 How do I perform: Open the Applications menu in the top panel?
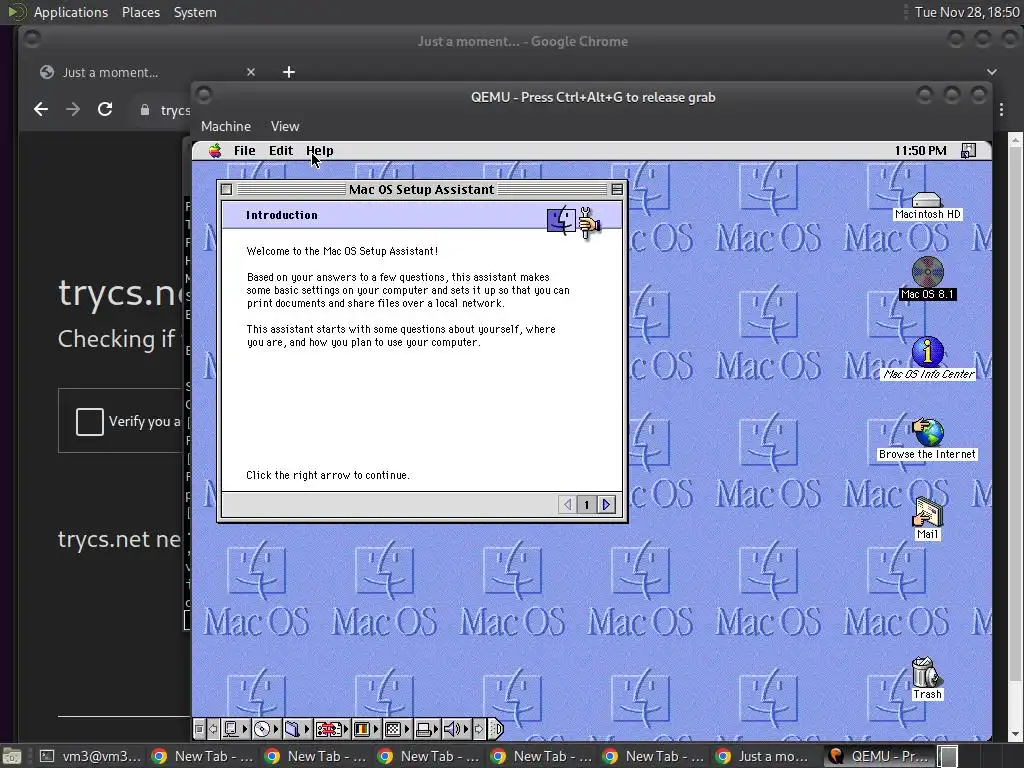tap(71, 12)
